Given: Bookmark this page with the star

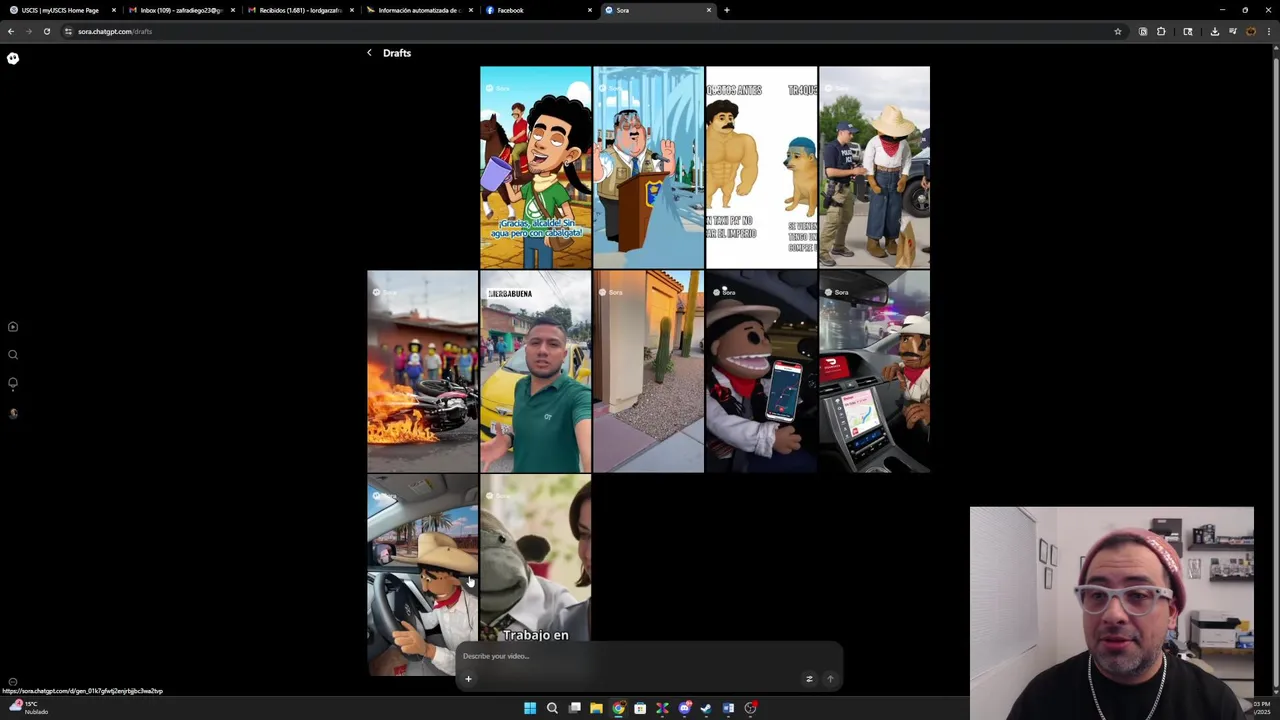Looking at the screenshot, I should click(x=1118, y=31).
